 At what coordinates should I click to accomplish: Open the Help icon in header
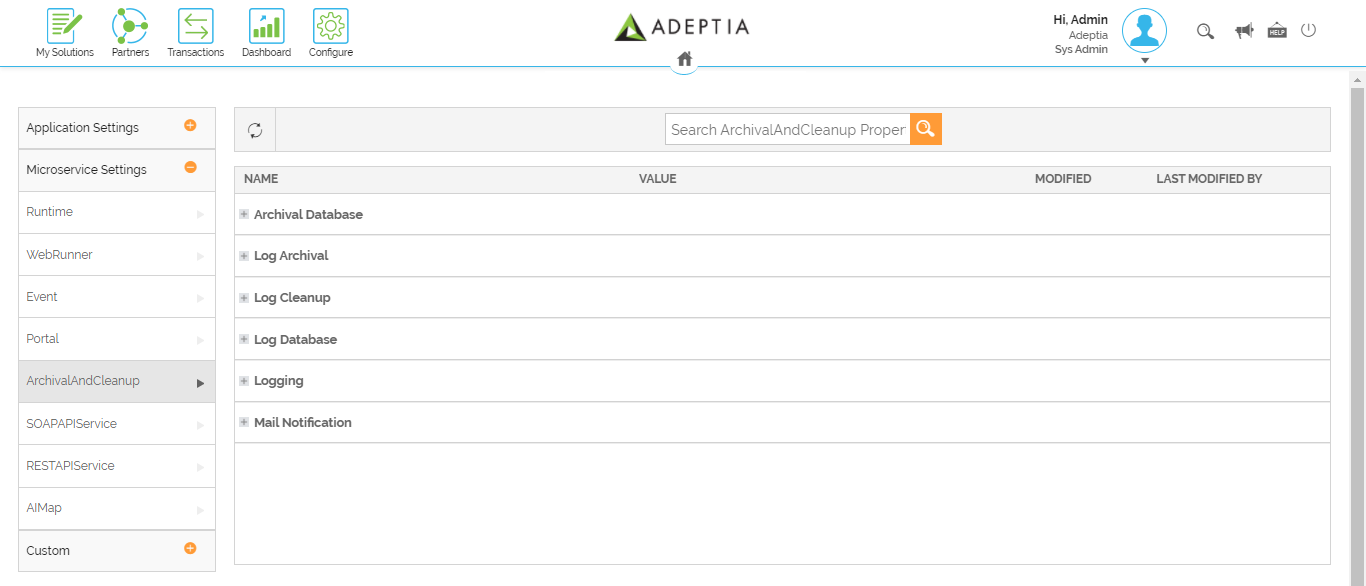(1277, 31)
